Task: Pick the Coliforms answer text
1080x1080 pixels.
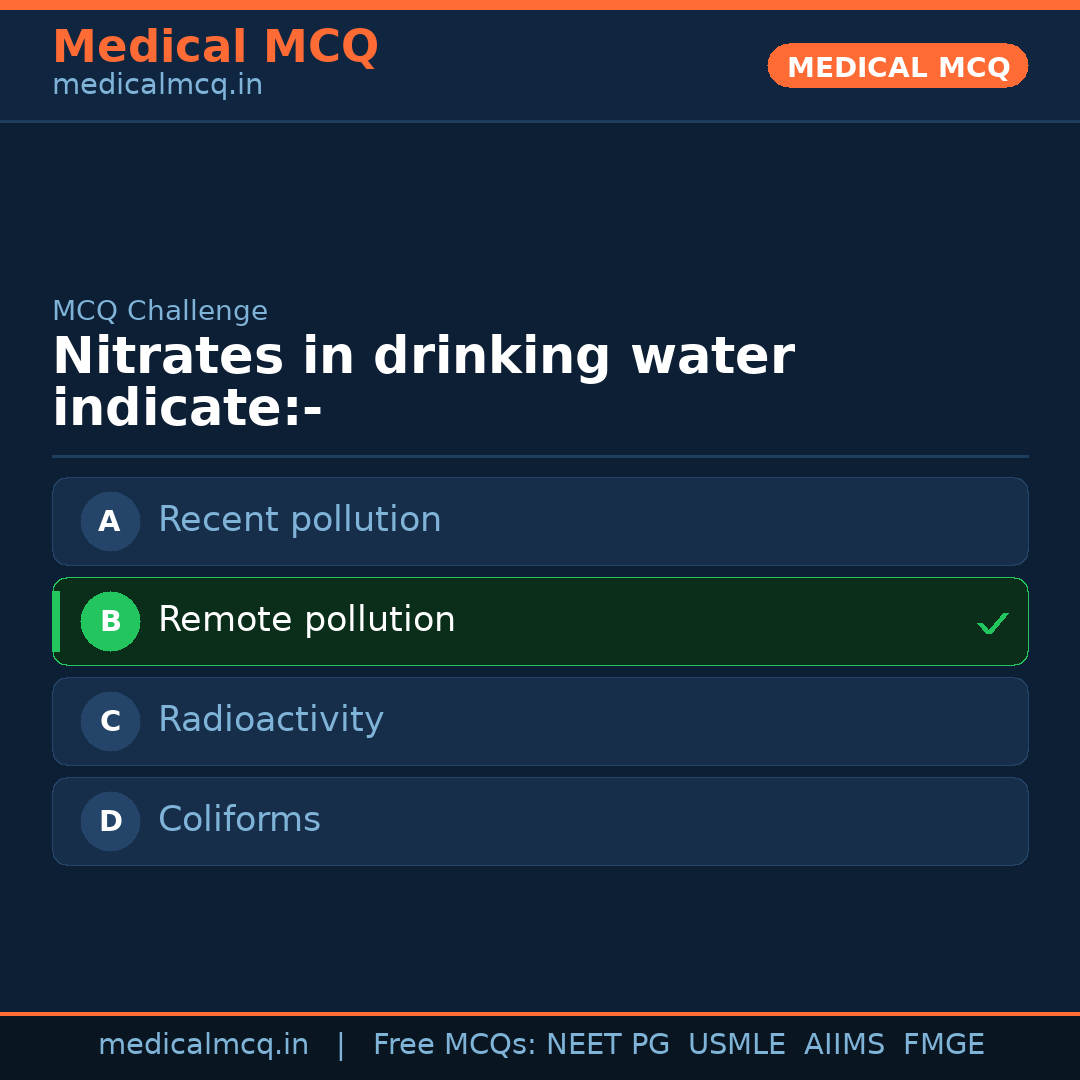Action: coord(239,820)
